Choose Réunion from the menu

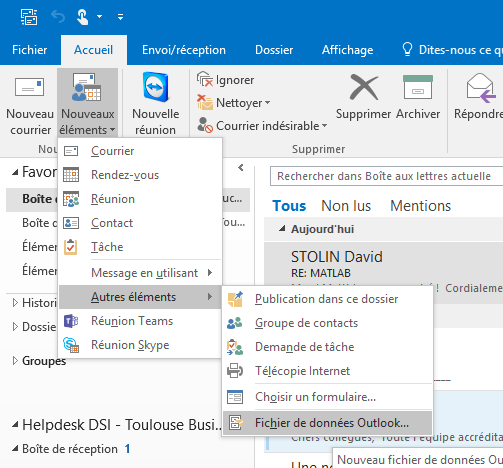[140, 199]
